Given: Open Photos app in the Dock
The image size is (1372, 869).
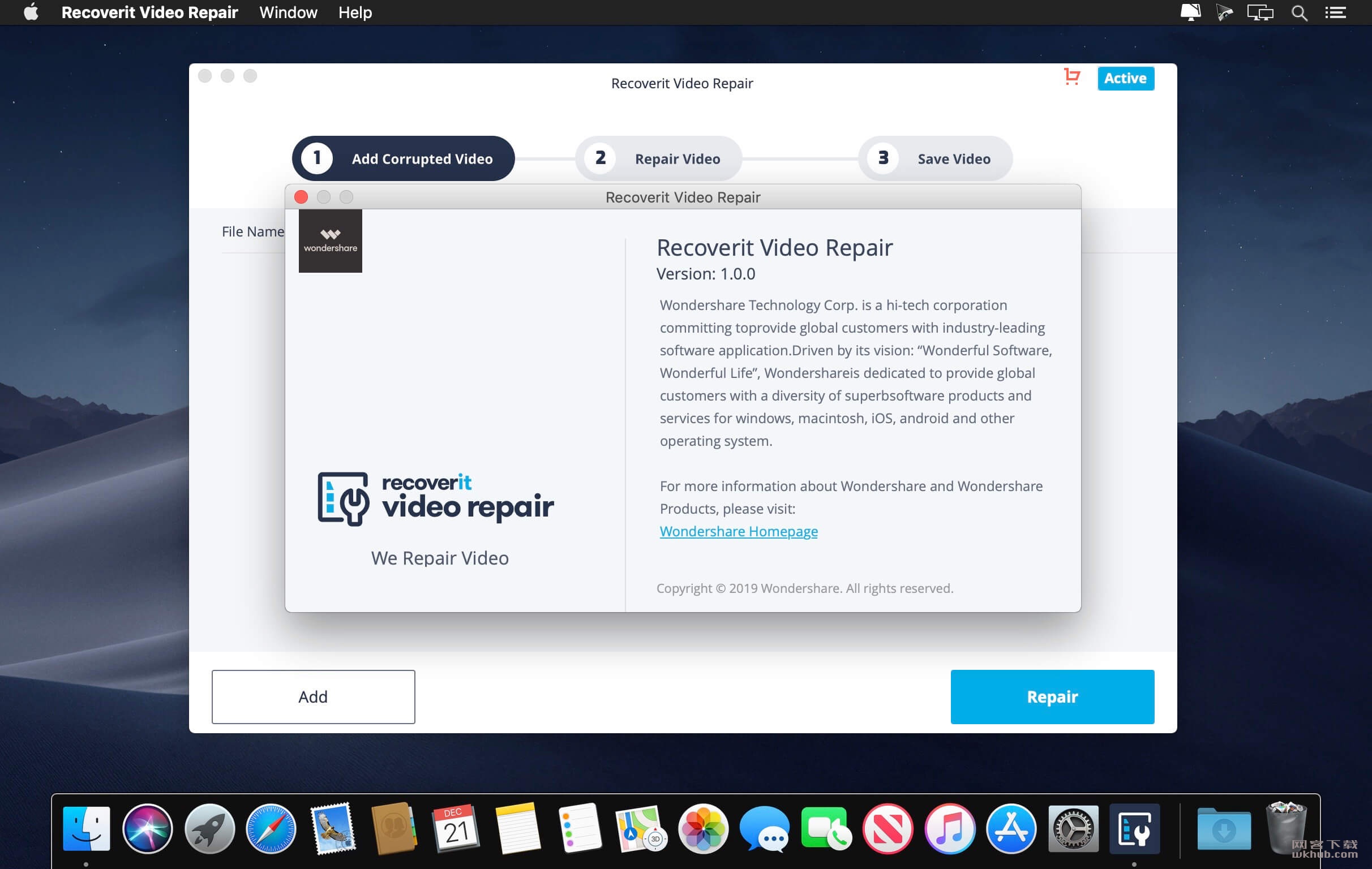Looking at the screenshot, I should [x=702, y=829].
